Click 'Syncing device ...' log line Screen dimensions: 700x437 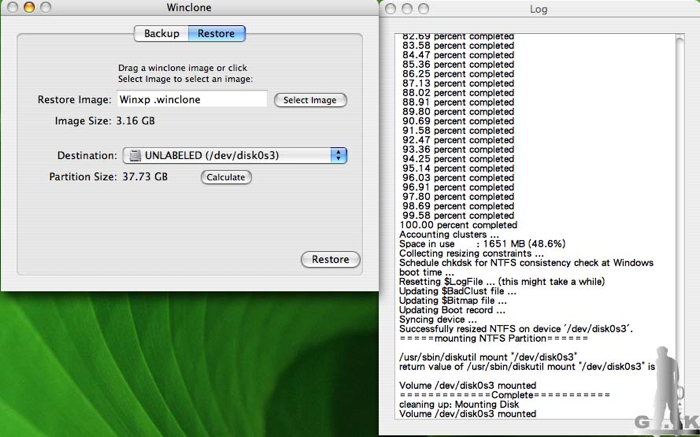[438, 320]
